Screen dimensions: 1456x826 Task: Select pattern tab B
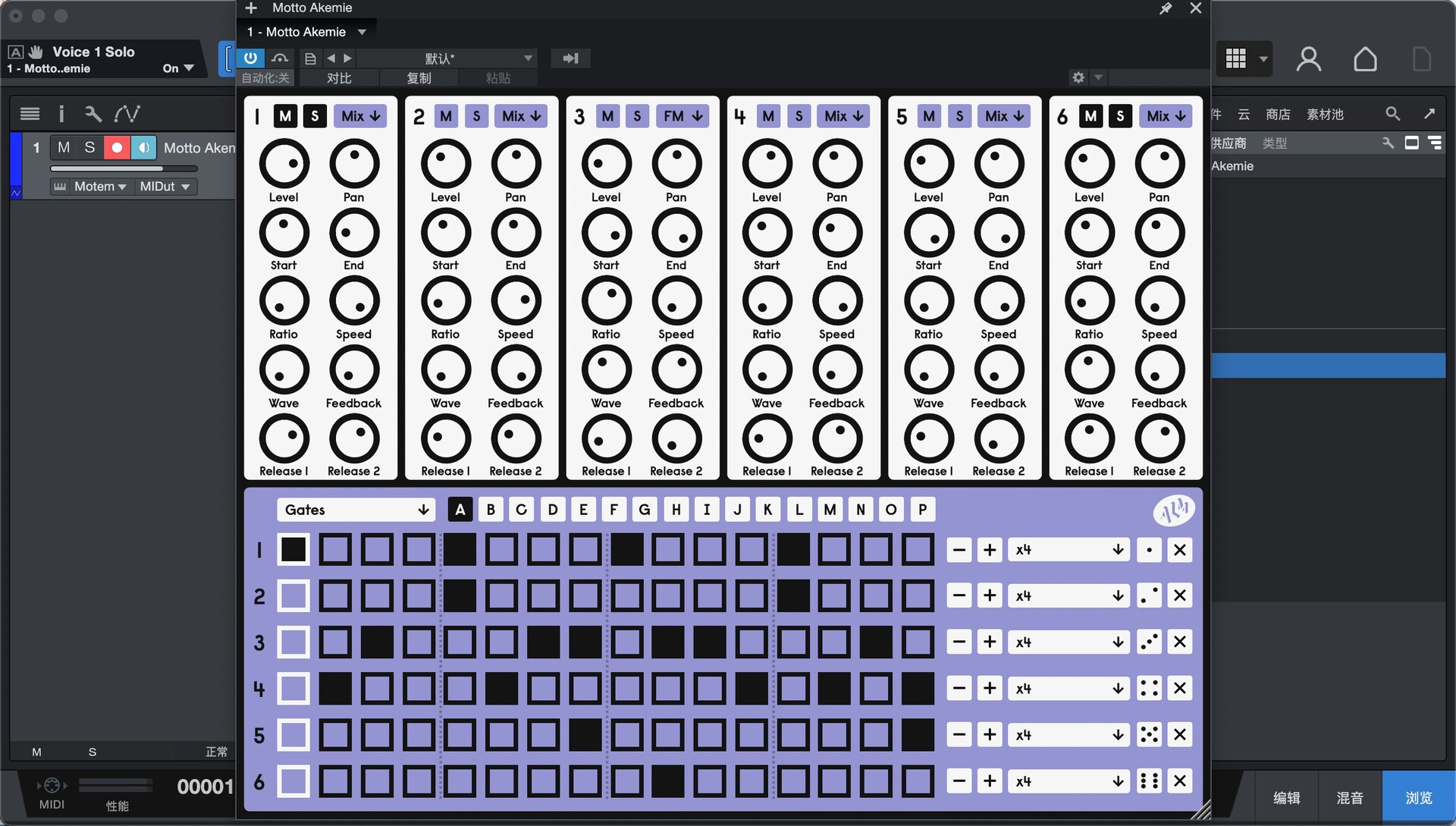(491, 510)
